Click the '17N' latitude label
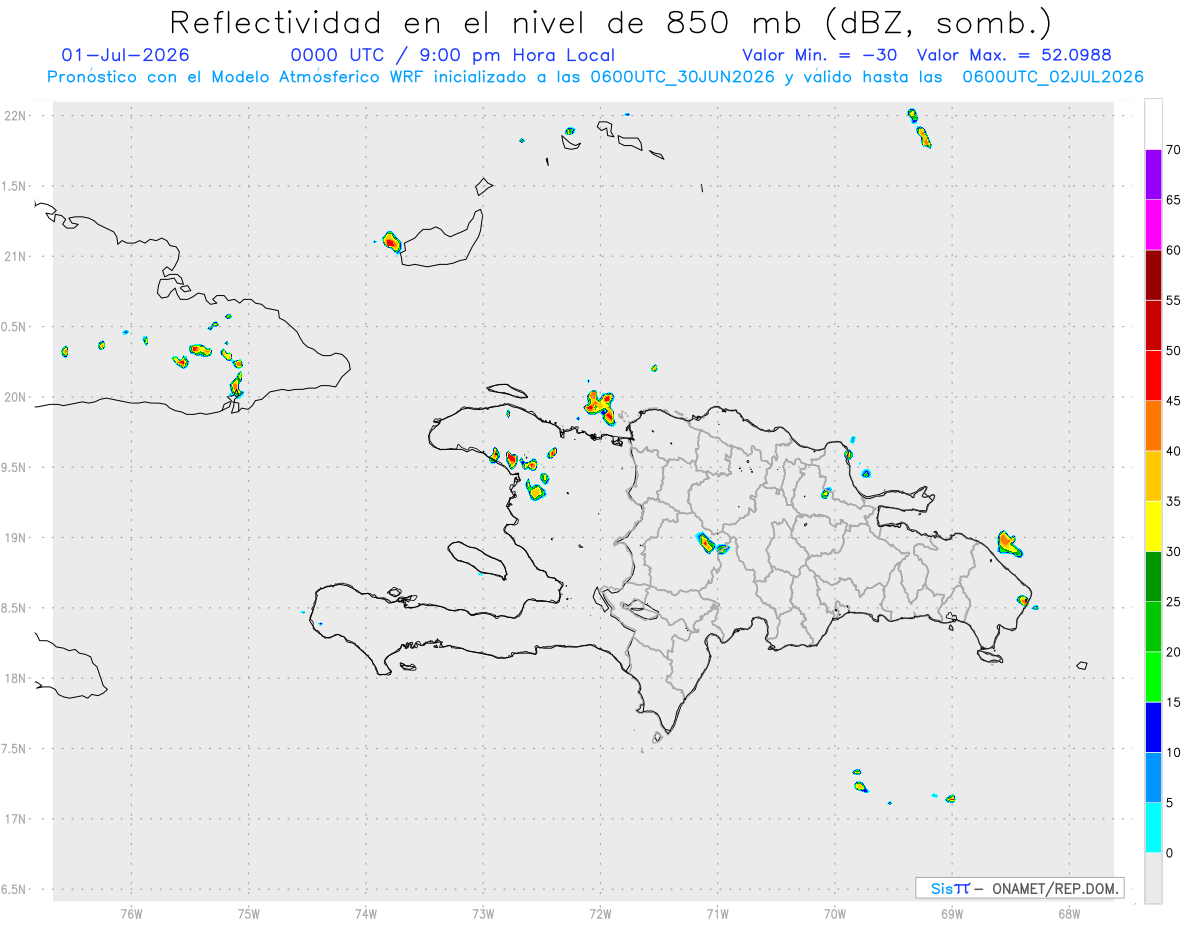The image size is (1200, 927). pos(16,819)
